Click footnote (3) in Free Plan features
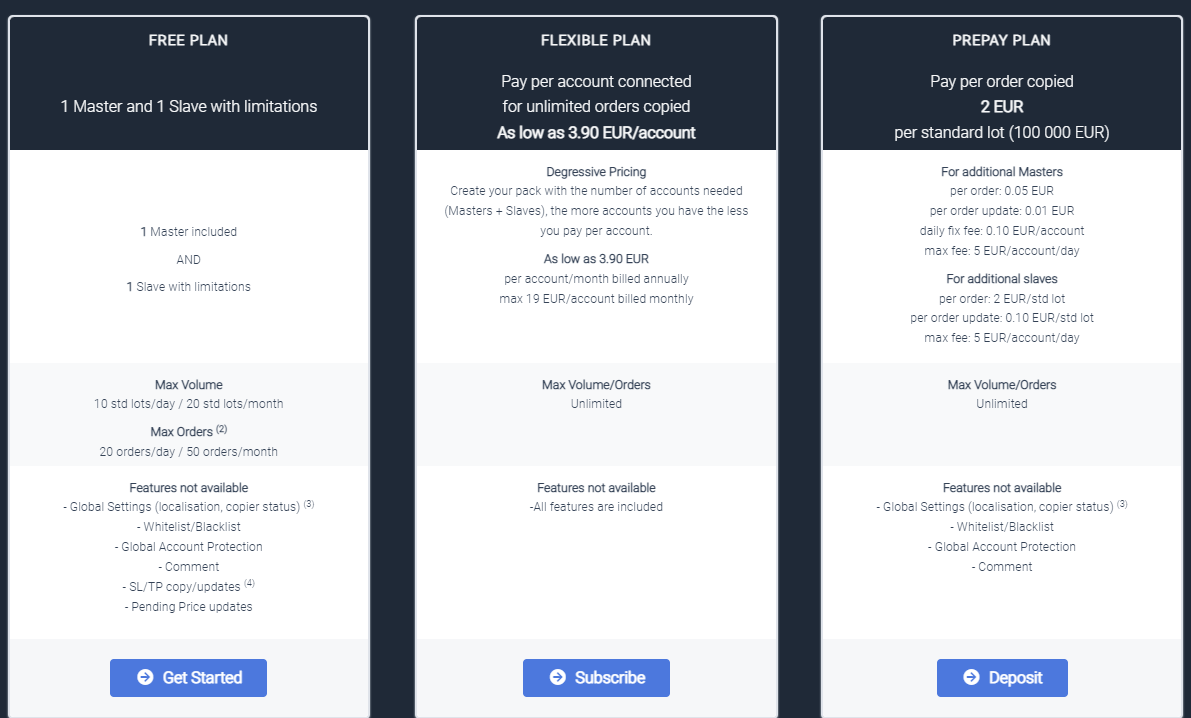Viewport: 1191px width, 718px height. coord(309,504)
